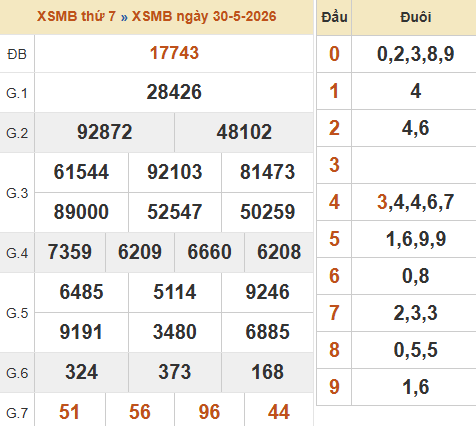Select G.4 number 7359

(70, 252)
